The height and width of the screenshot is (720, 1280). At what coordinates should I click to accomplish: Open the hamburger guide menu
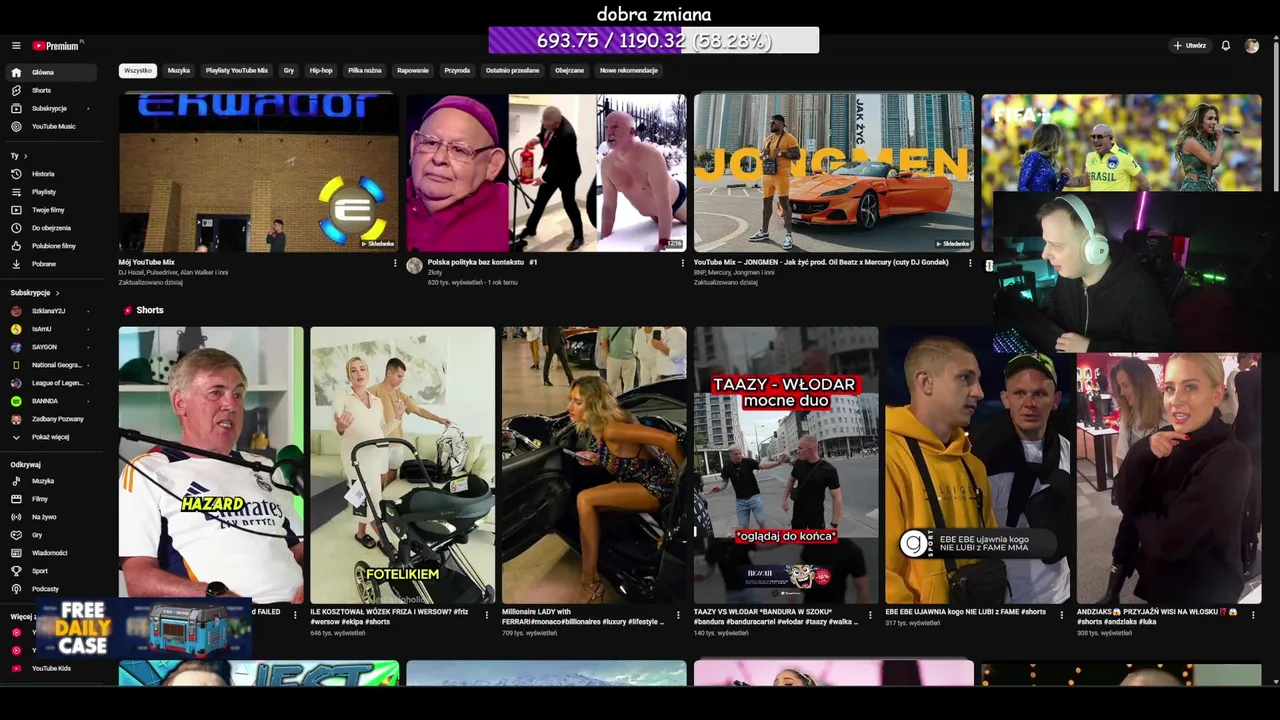16,46
